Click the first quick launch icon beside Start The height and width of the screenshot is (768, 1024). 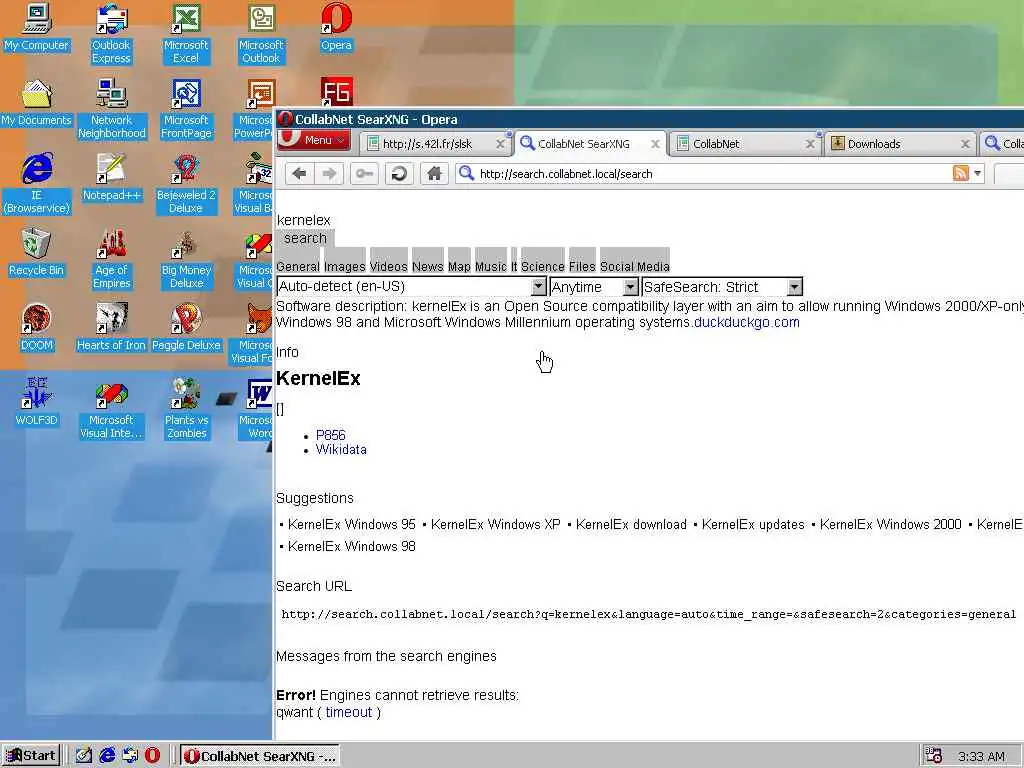pyautogui.click(x=84, y=756)
